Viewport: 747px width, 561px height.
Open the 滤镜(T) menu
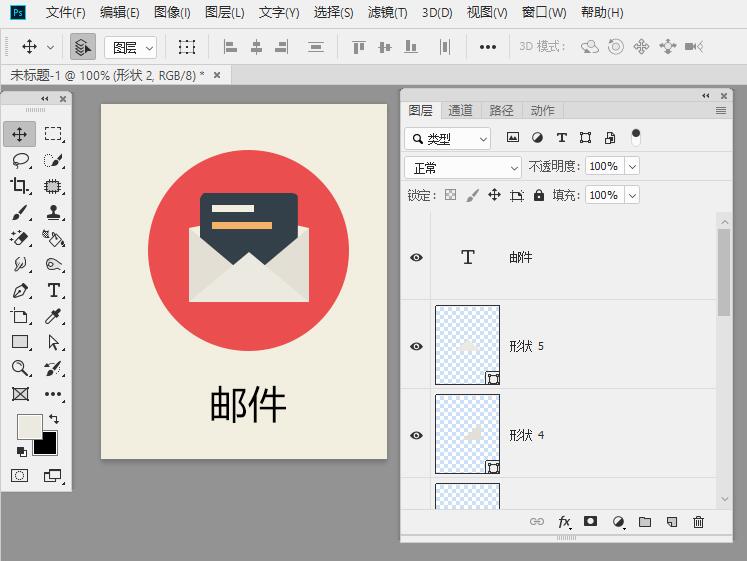pyautogui.click(x=387, y=13)
